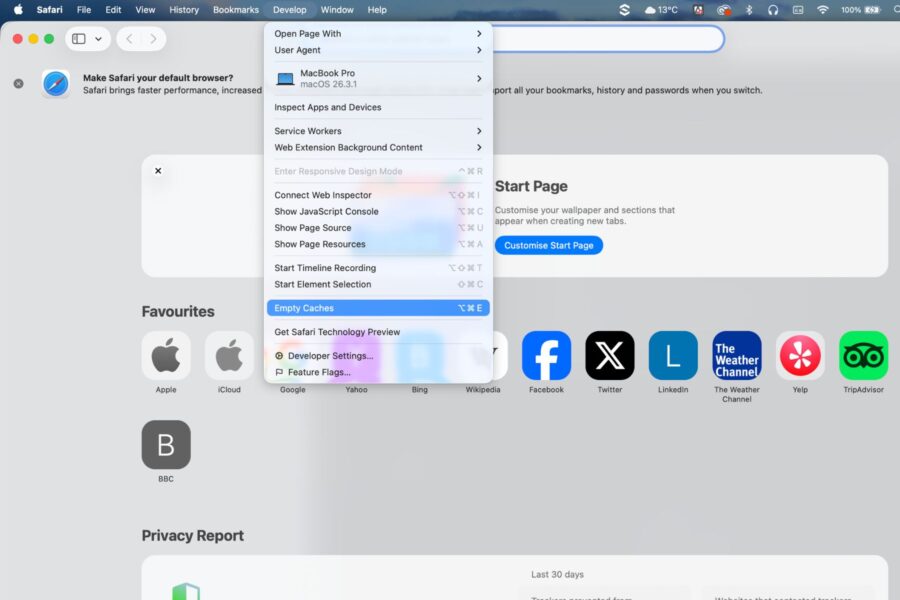Click the Customise Start Page button
900x600 pixels.
(549, 245)
